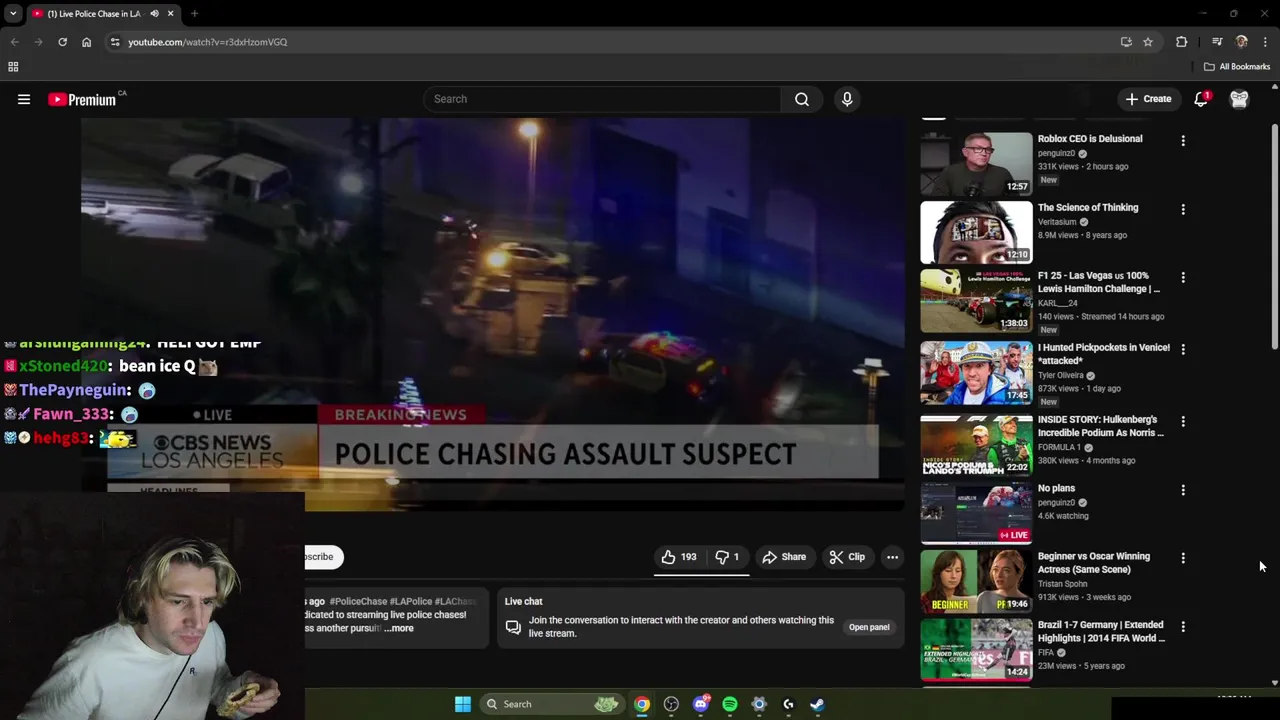The height and width of the screenshot is (720, 1280).
Task: Open the notifications bell
Action: [1201, 99]
